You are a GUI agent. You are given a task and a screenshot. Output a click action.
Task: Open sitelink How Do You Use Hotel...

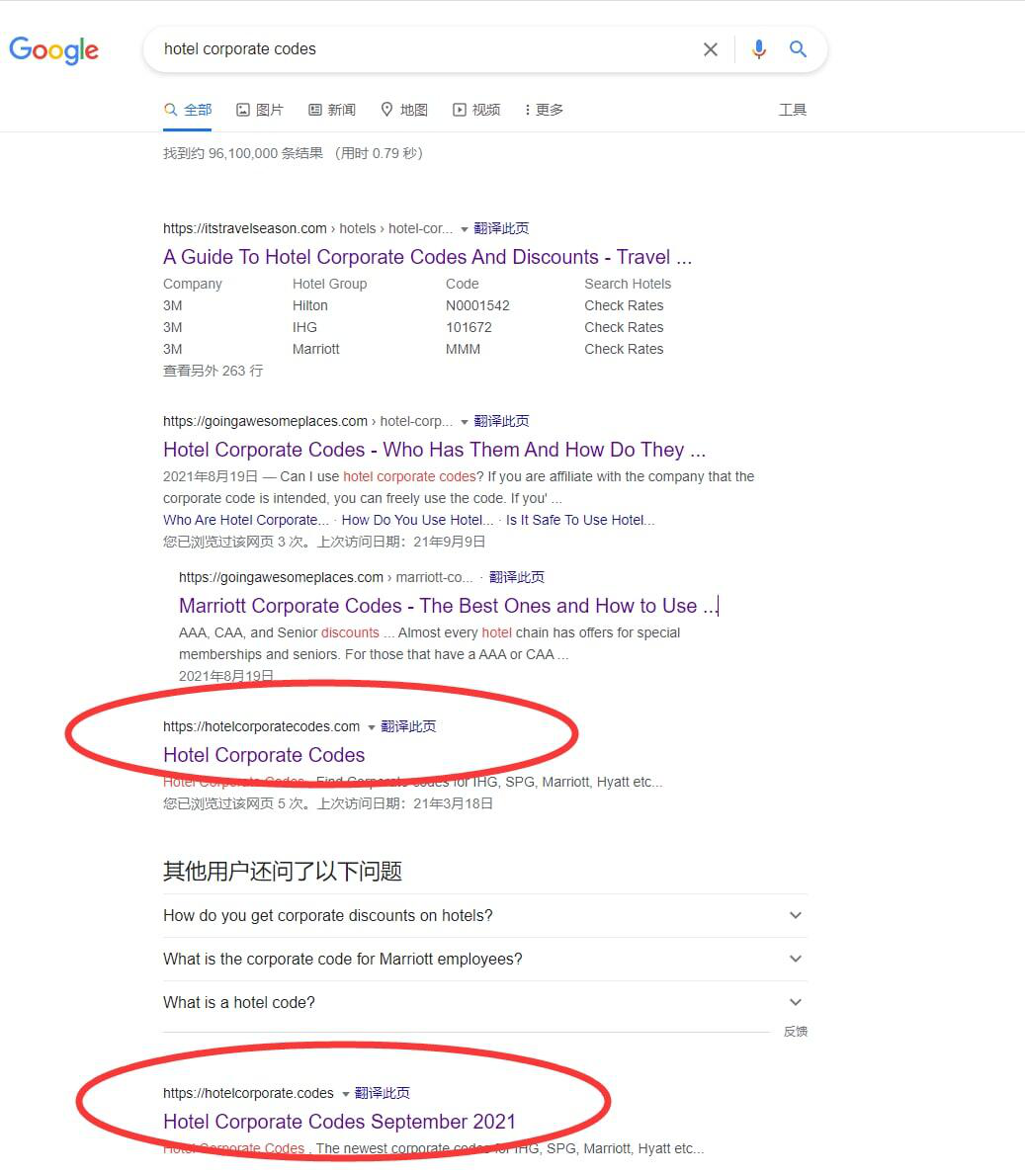417,520
